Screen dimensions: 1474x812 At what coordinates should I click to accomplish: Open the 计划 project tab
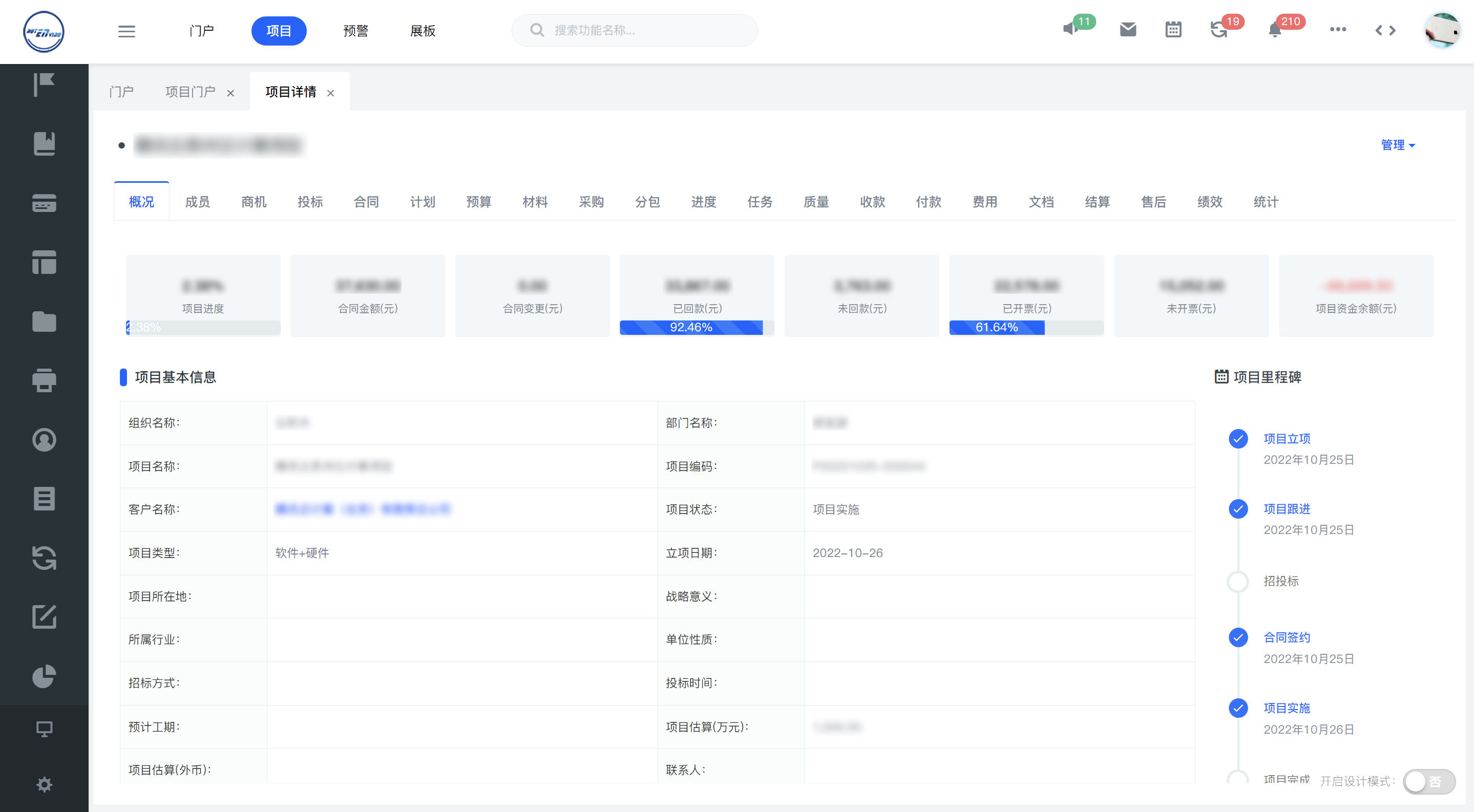[x=423, y=202]
